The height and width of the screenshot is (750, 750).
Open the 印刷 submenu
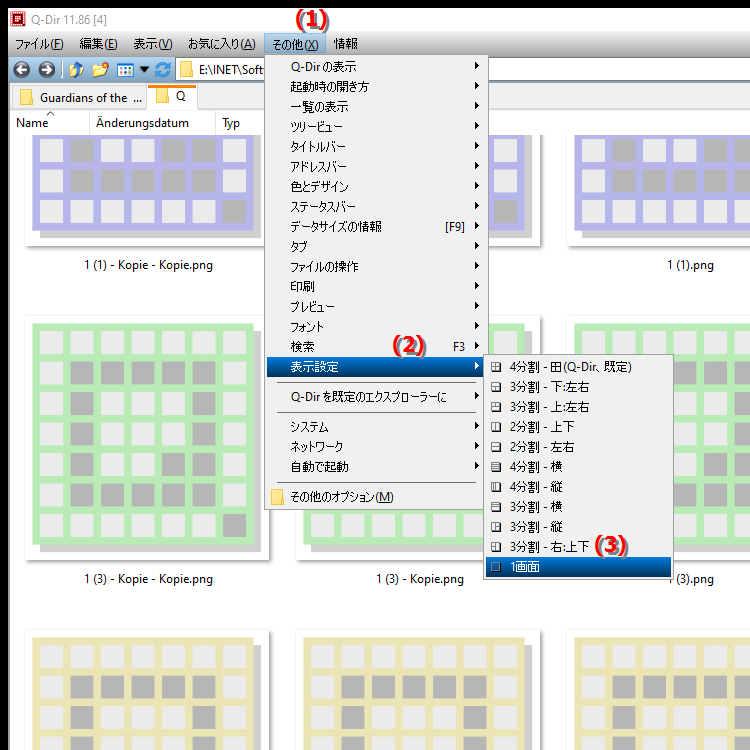[x=376, y=287]
